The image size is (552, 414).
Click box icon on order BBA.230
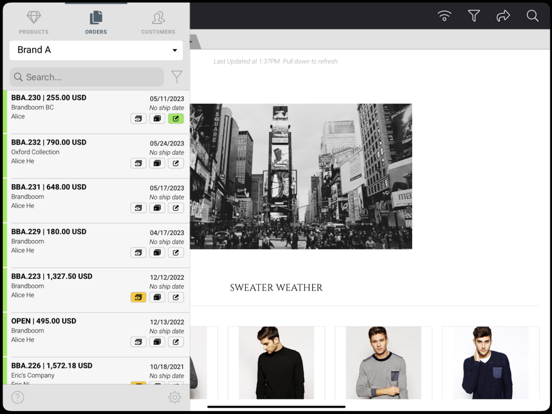coord(157,119)
